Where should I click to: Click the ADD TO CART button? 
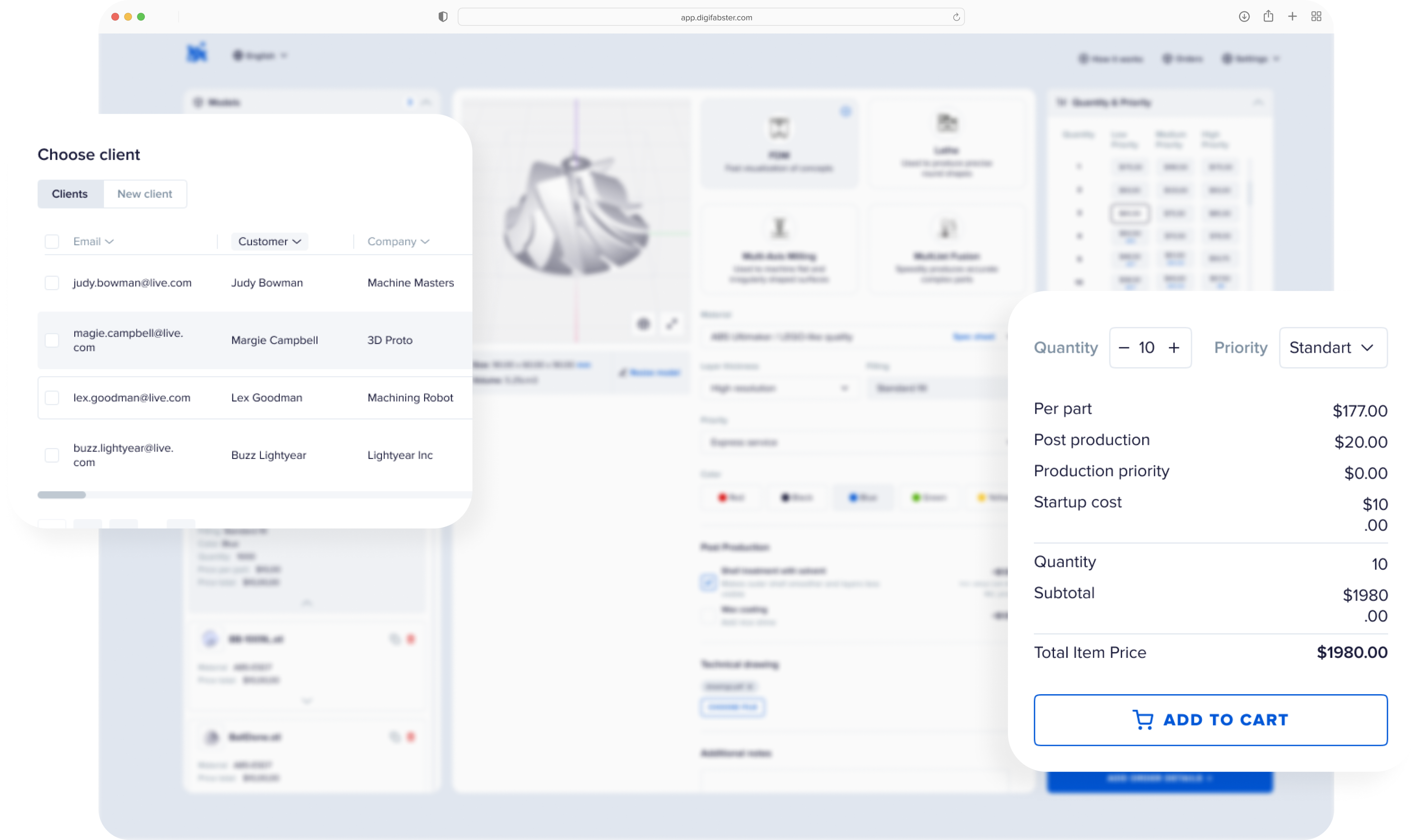tap(1210, 720)
